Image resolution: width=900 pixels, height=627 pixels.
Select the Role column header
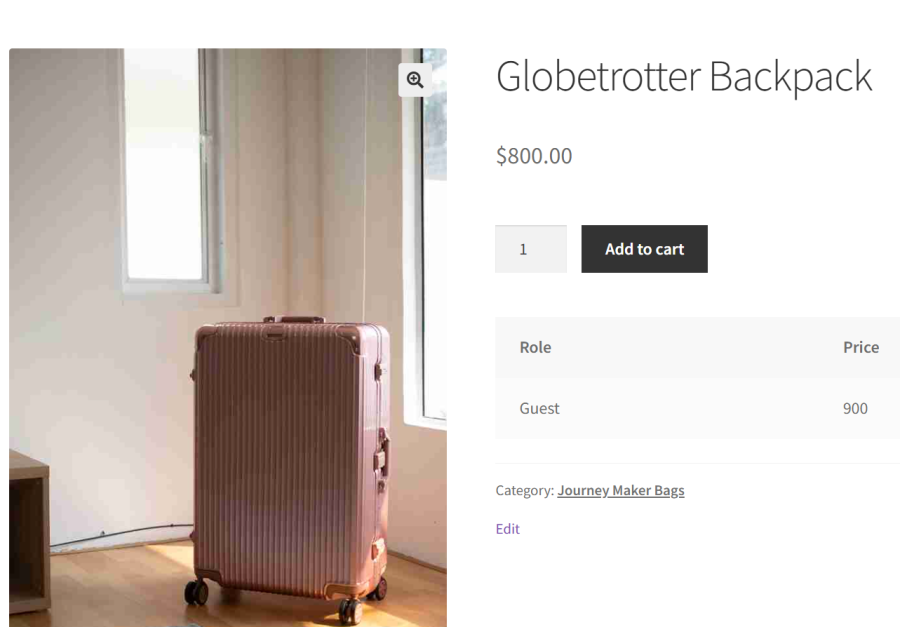tap(535, 347)
